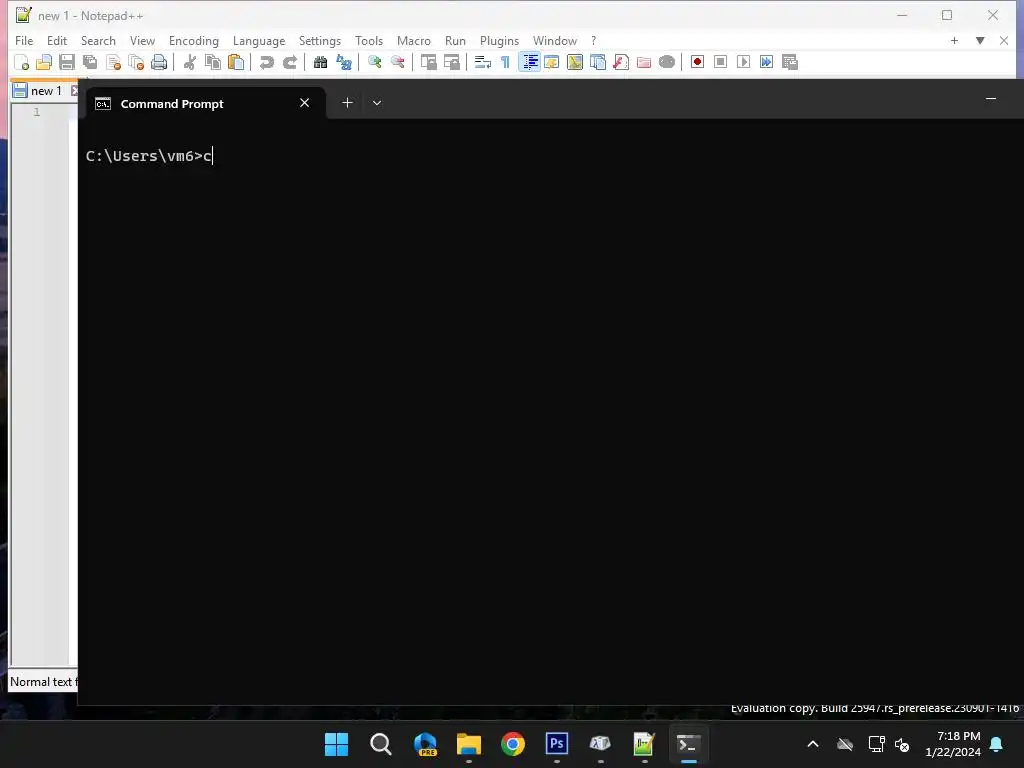1024x768 pixels.
Task: Click Print icon in Notepad++ toolbar
Action: (x=159, y=62)
